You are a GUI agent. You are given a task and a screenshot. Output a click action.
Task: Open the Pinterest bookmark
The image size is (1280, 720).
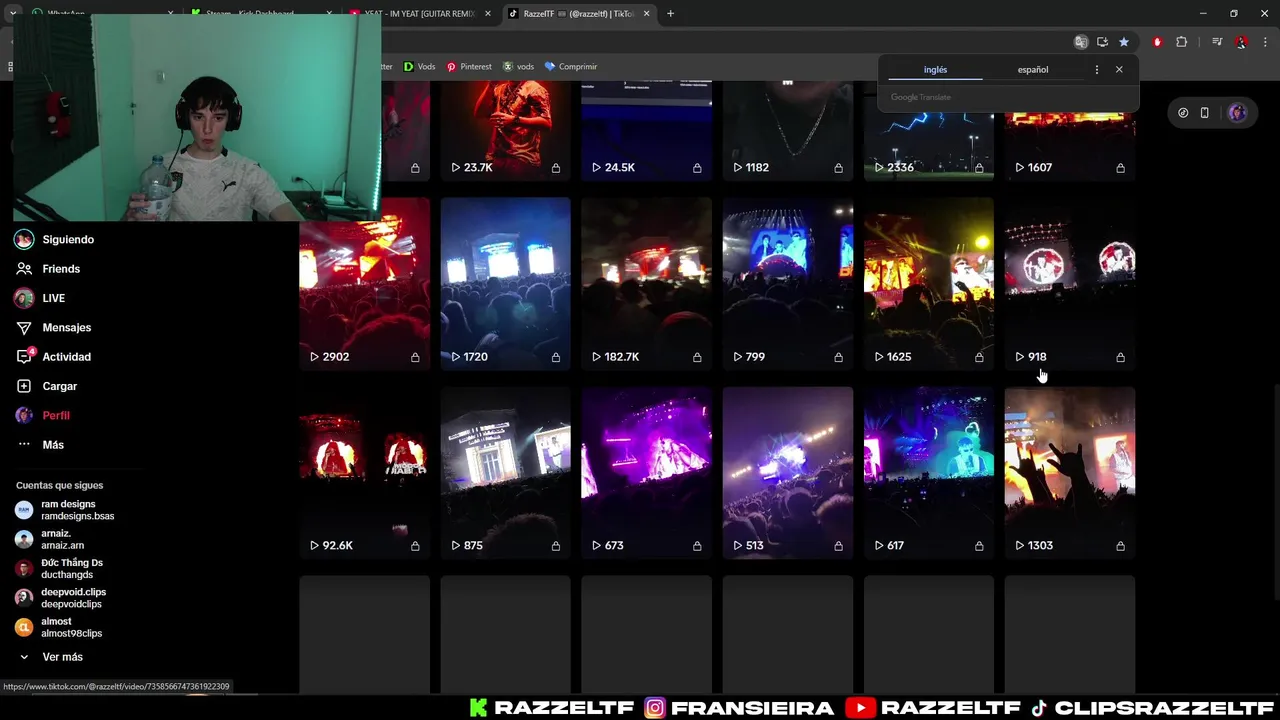(469, 67)
